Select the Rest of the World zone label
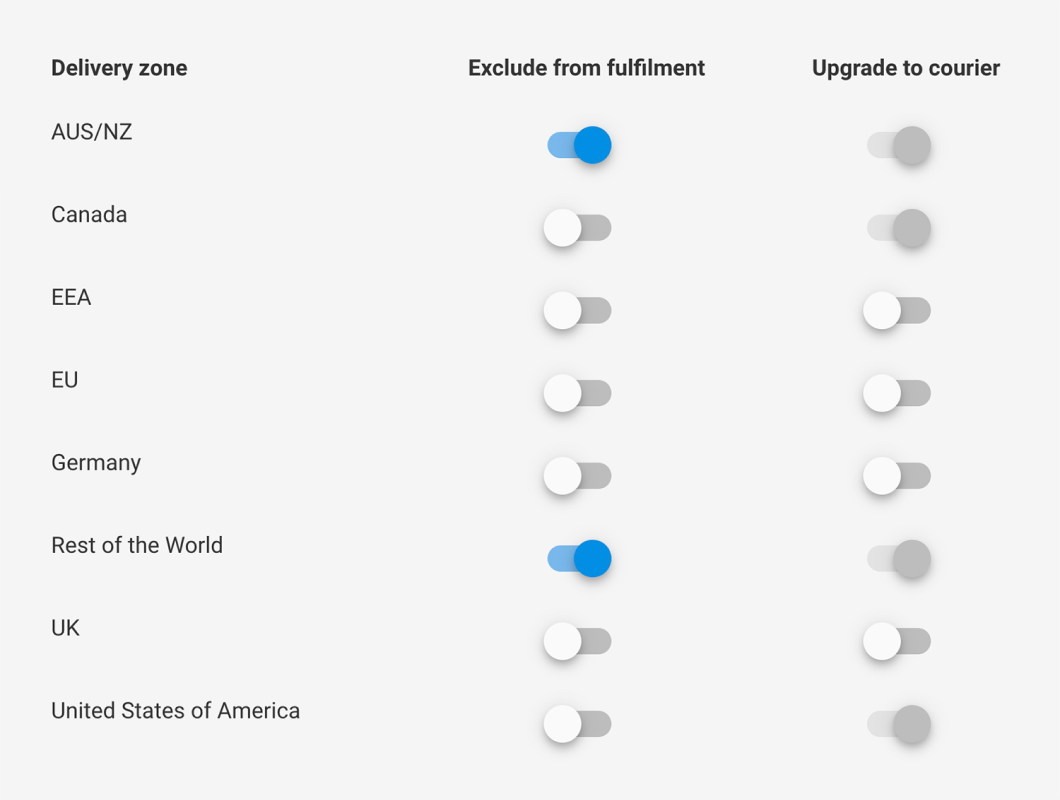The width and height of the screenshot is (1060, 800). click(x=137, y=545)
